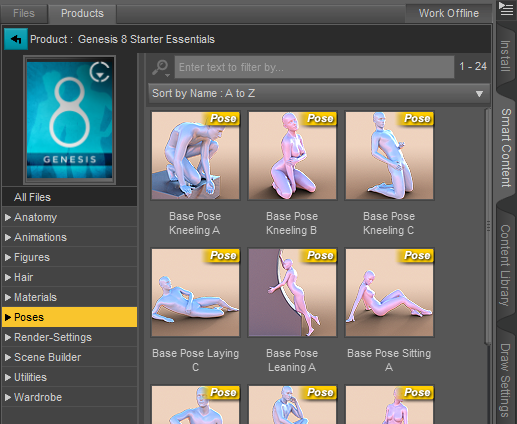Click the content list vertical scrollbar
Screen dimensions: 517x424
(x=488, y=227)
